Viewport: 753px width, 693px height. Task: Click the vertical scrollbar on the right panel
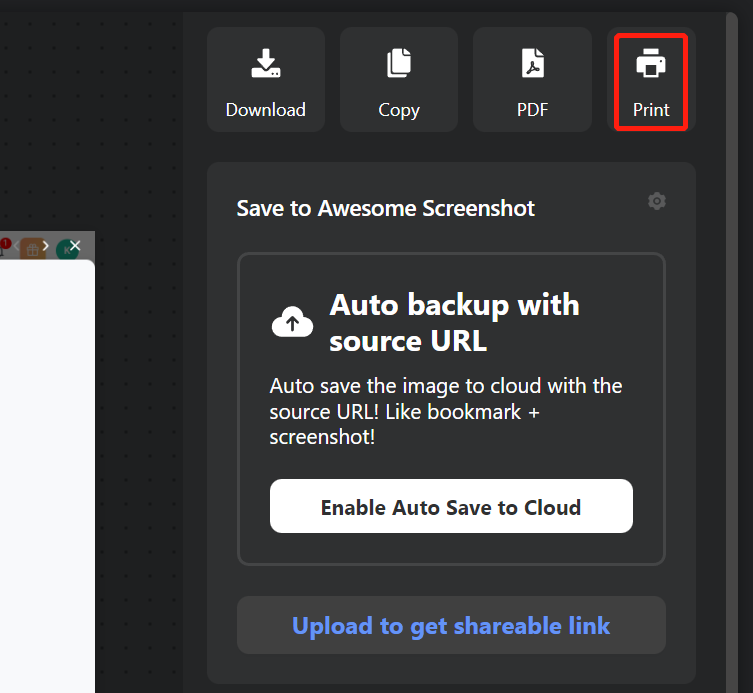(732, 353)
